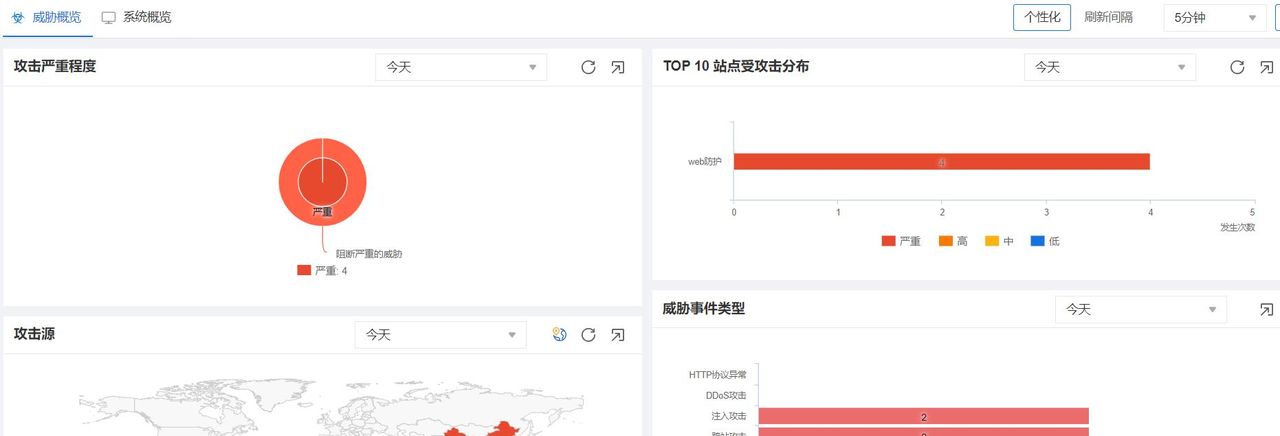Click the globe map icon in 攻击源
The height and width of the screenshot is (436, 1280).
560,335
